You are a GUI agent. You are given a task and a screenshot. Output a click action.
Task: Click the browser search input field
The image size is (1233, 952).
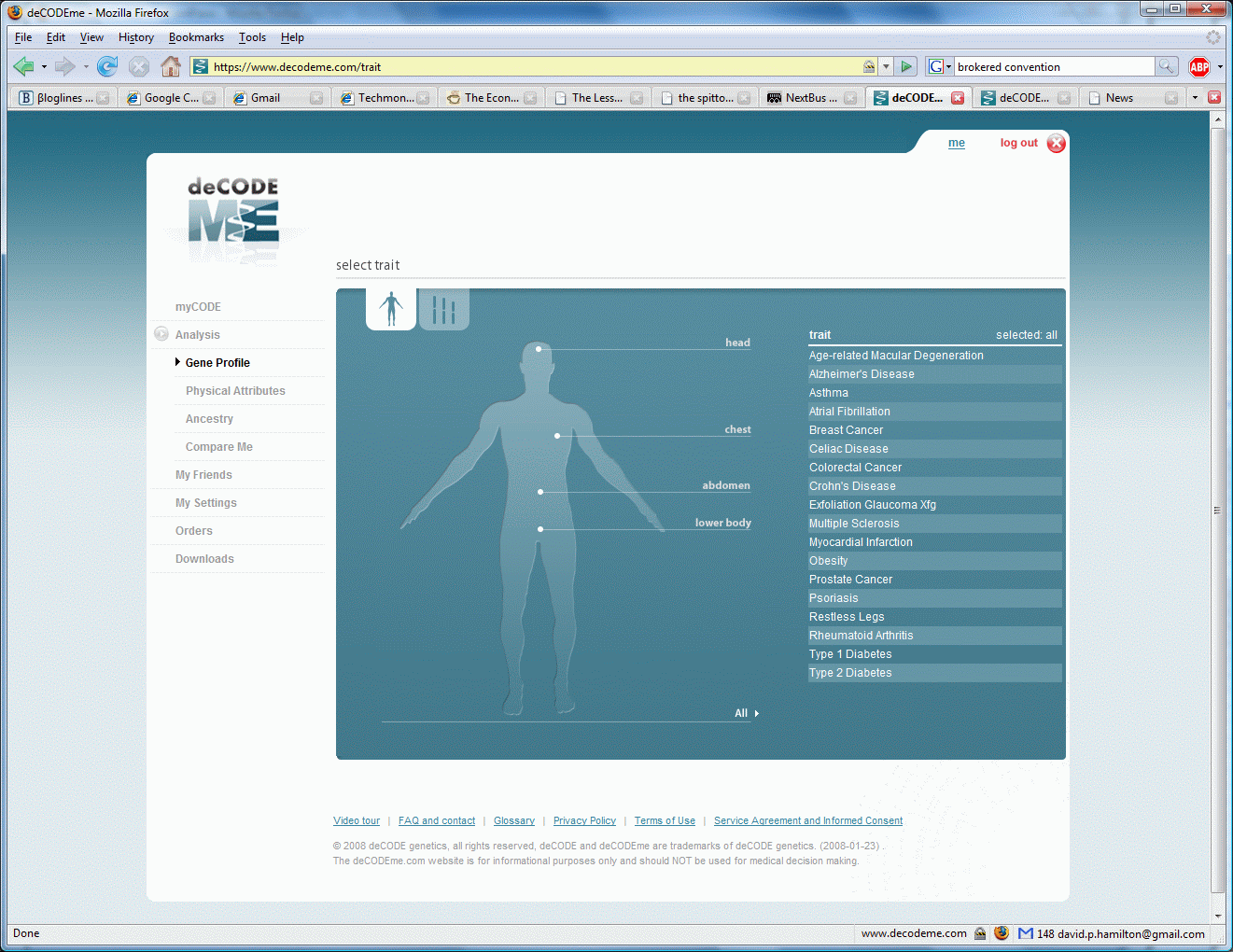coord(1054,66)
